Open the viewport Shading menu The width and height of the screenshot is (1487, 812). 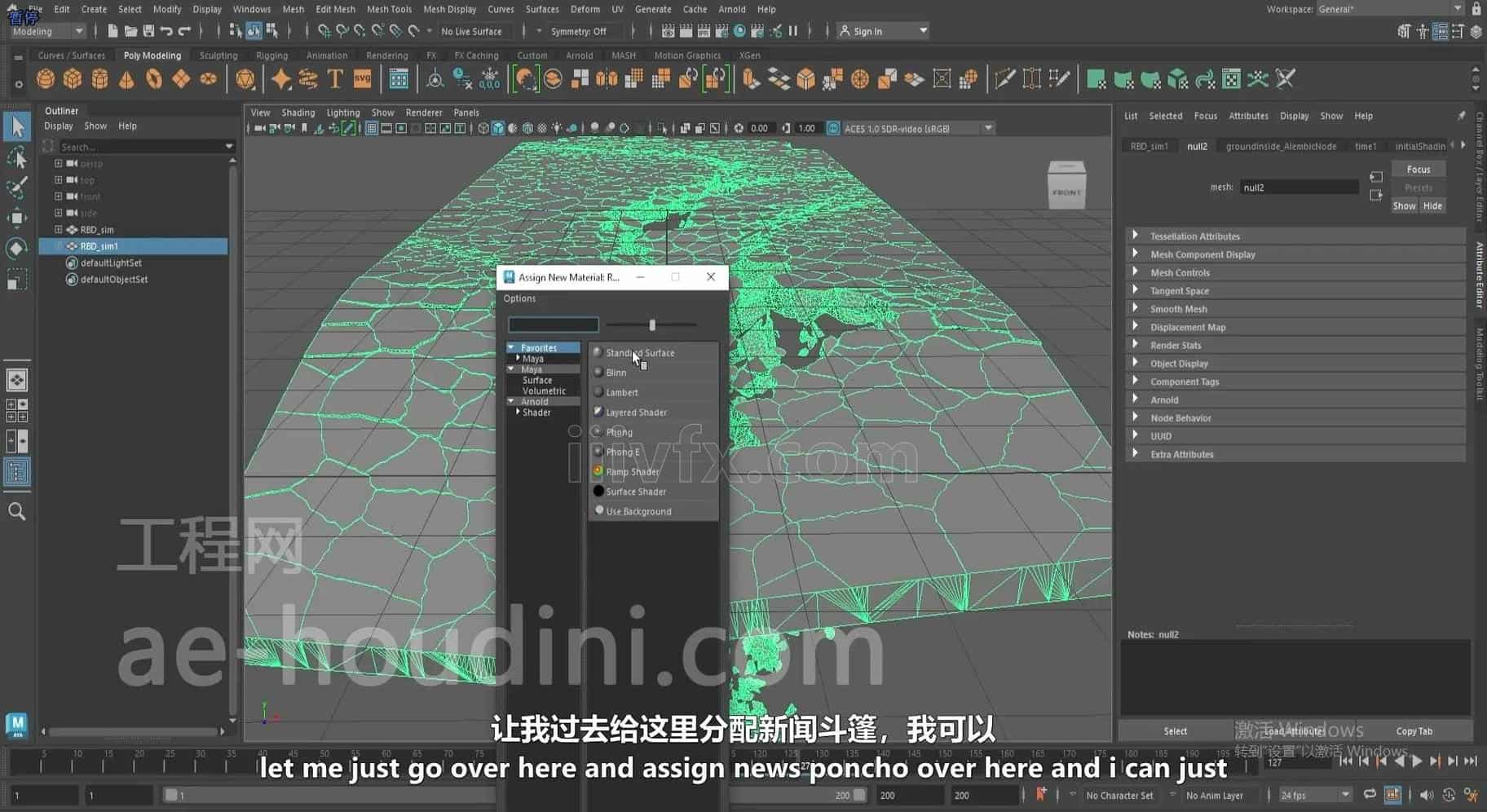(298, 113)
